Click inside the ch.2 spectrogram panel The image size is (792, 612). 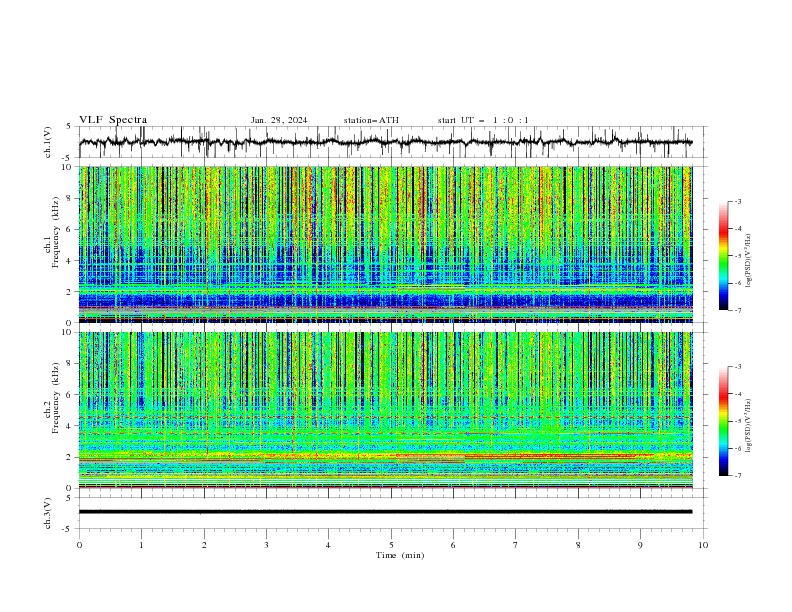(385, 410)
